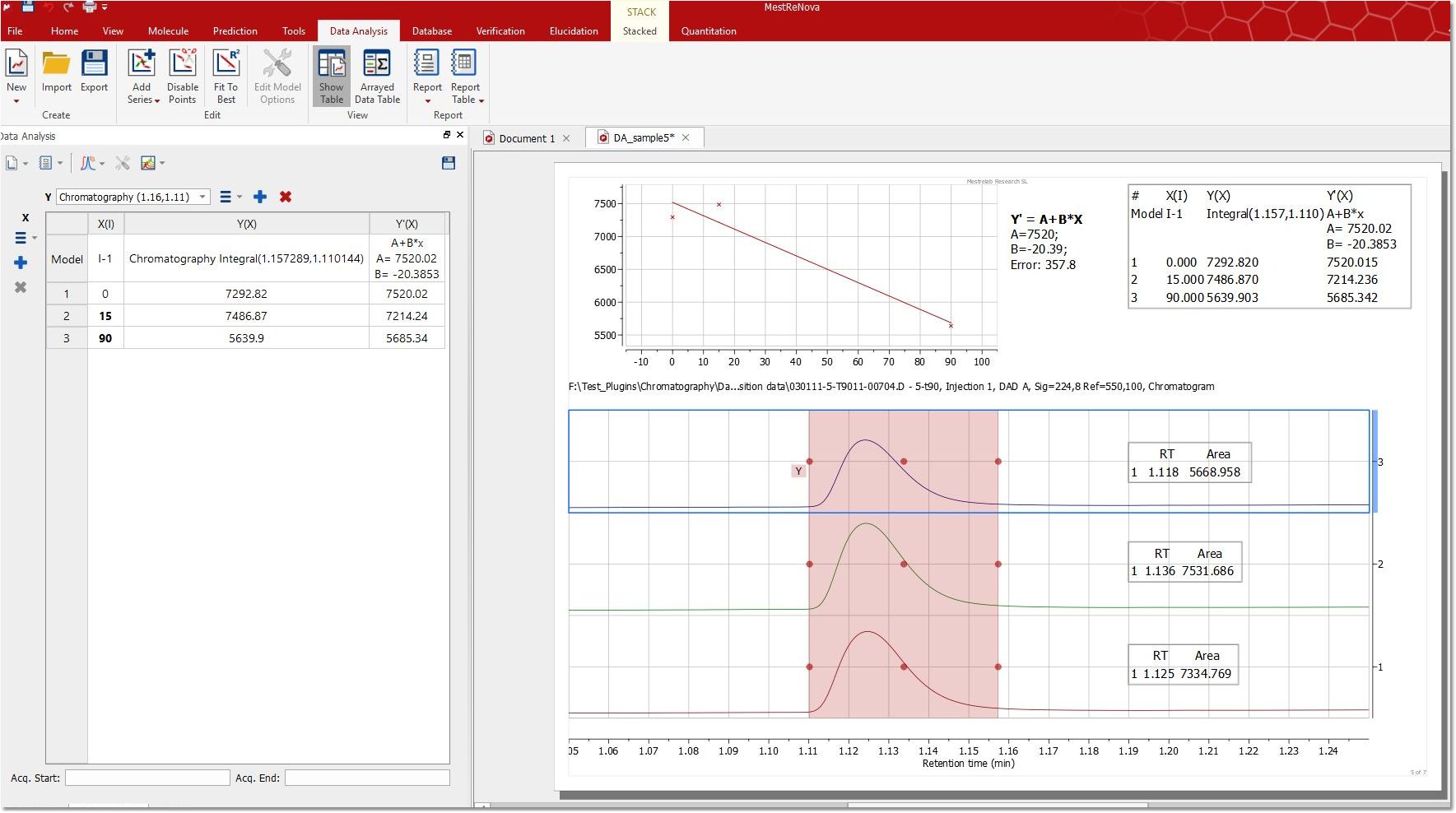
Task: Click the Acq. End input field
Action: 367,778
